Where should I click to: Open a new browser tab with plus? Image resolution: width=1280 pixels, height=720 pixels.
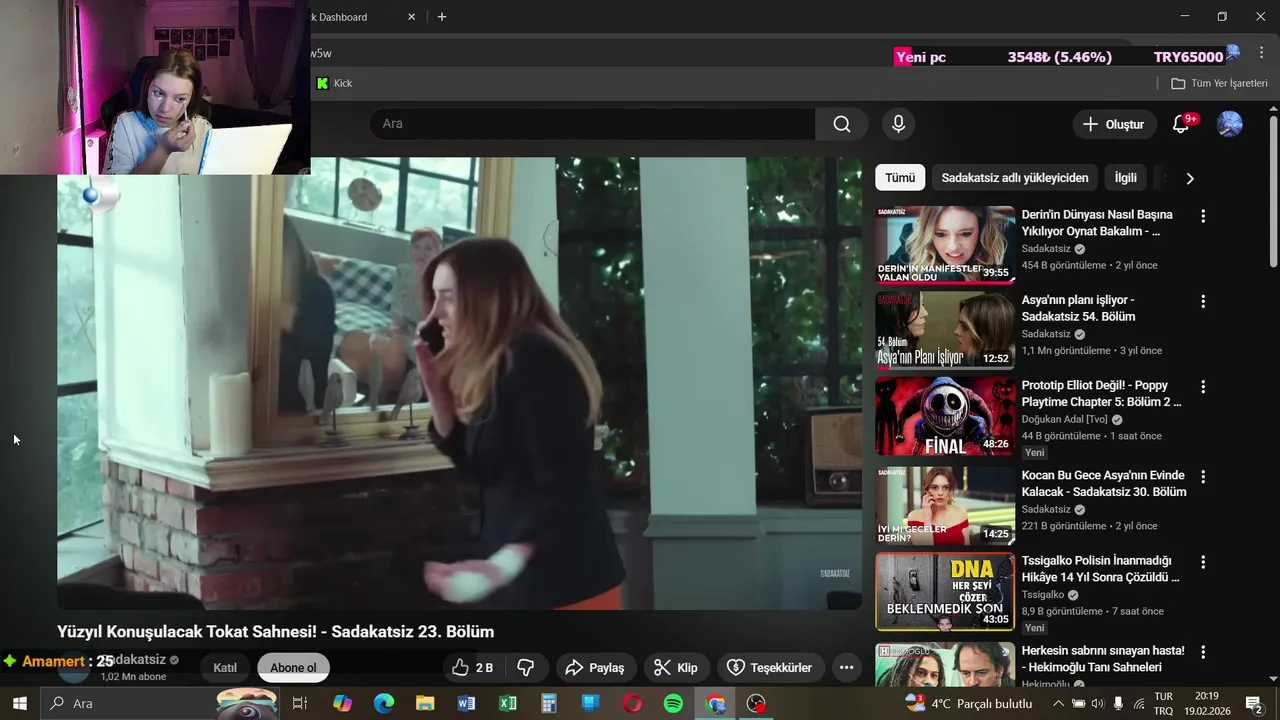(442, 17)
